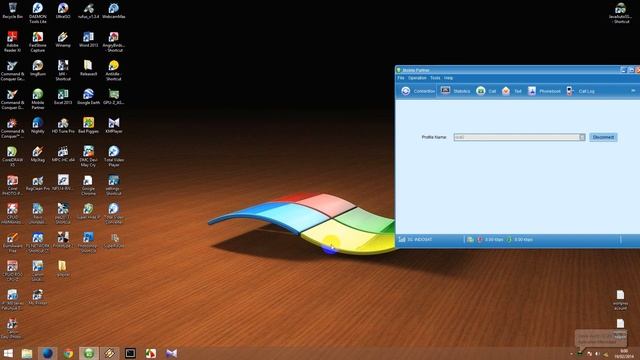Select the Recycle Bin desktop icon
The height and width of the screenshot is (360, 640).
12,11
